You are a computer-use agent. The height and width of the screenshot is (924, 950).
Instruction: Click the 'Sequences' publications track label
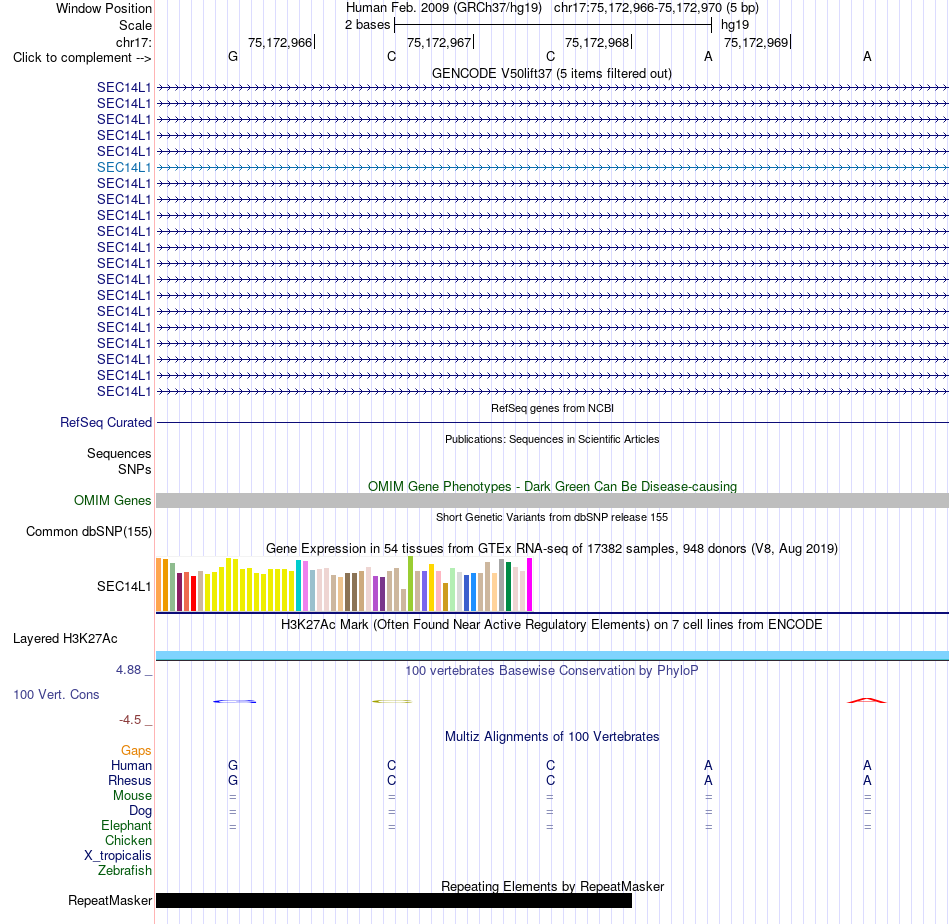[x=119, y=453]
